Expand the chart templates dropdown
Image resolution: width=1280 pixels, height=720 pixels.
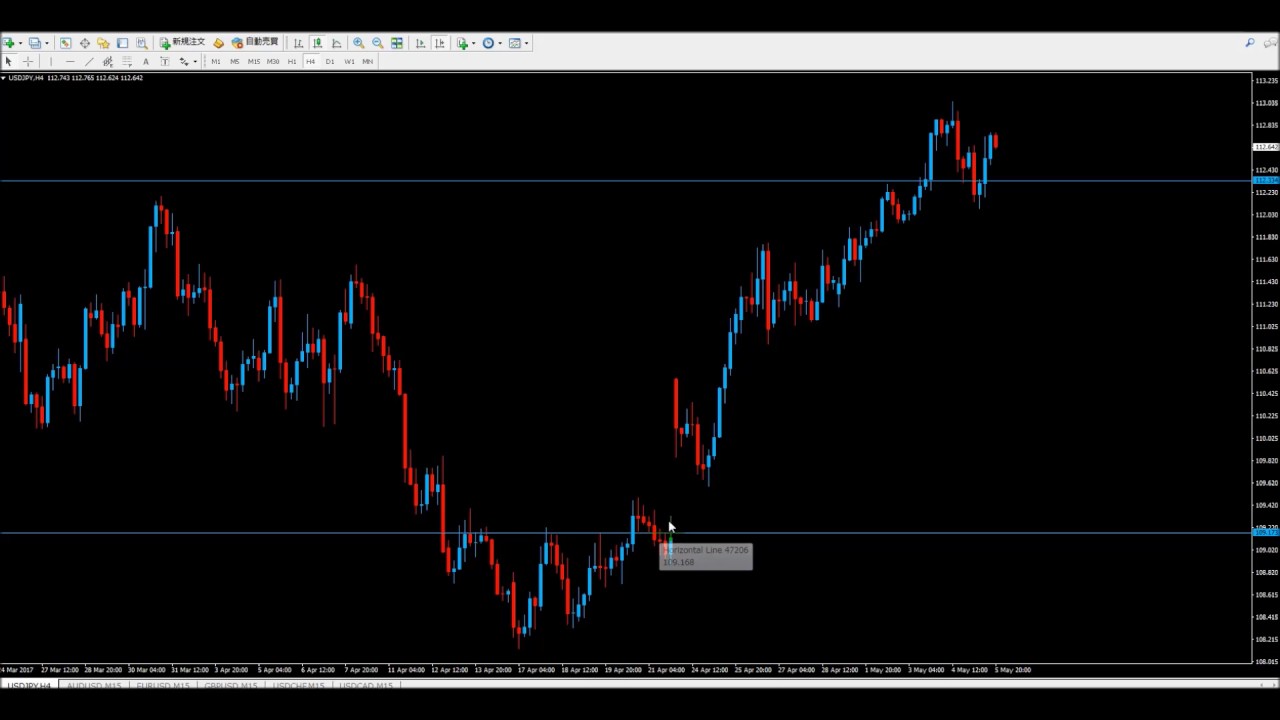point(518,43)
